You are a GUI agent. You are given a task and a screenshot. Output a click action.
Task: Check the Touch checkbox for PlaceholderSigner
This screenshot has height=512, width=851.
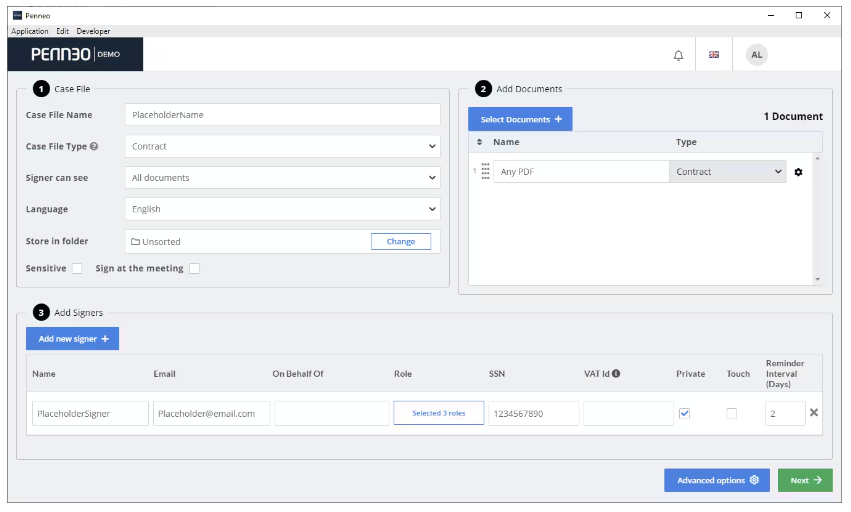[732, 414]
